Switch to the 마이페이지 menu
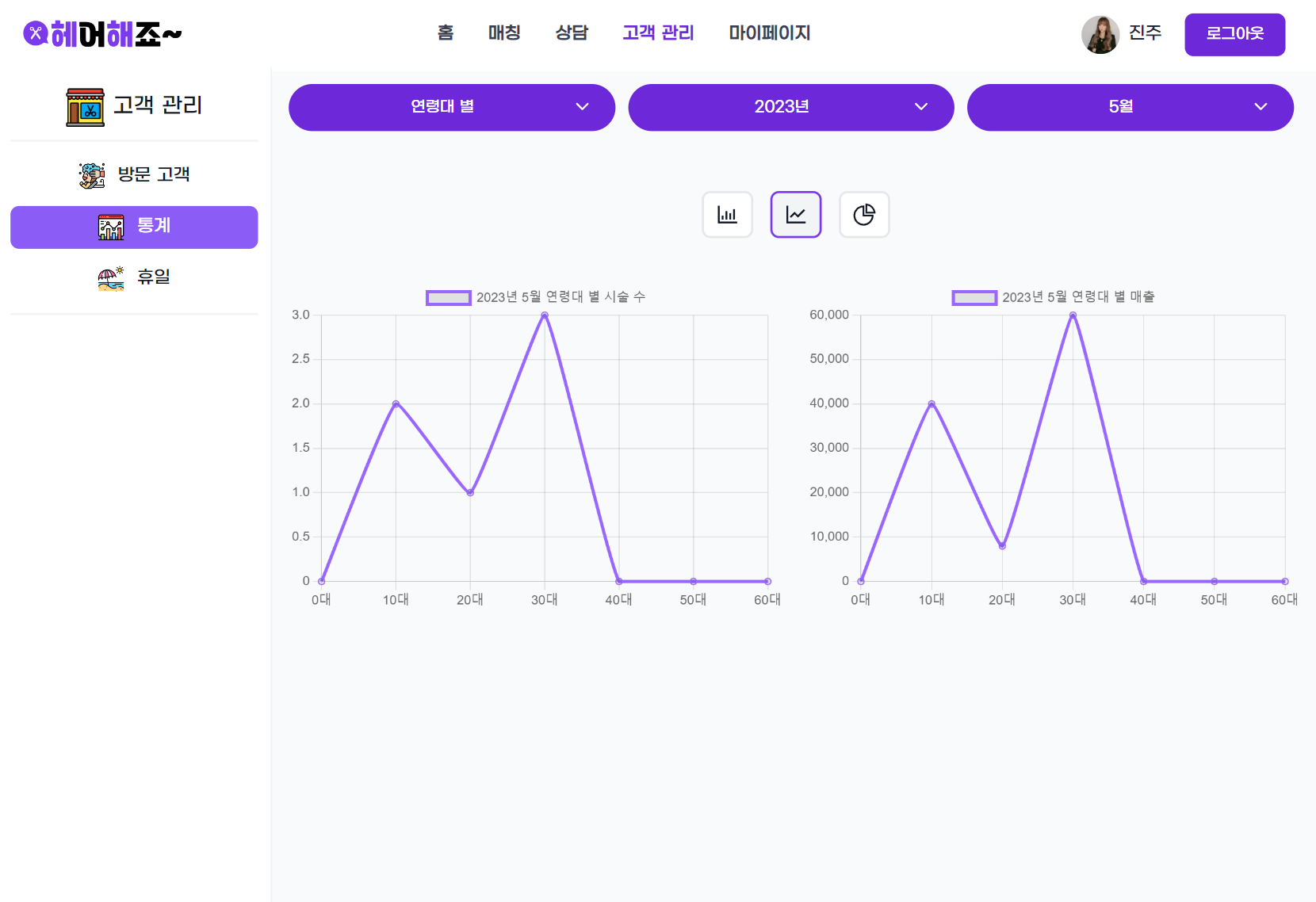This screenshot has height=902, width=1316. click(x=768, y=33)
